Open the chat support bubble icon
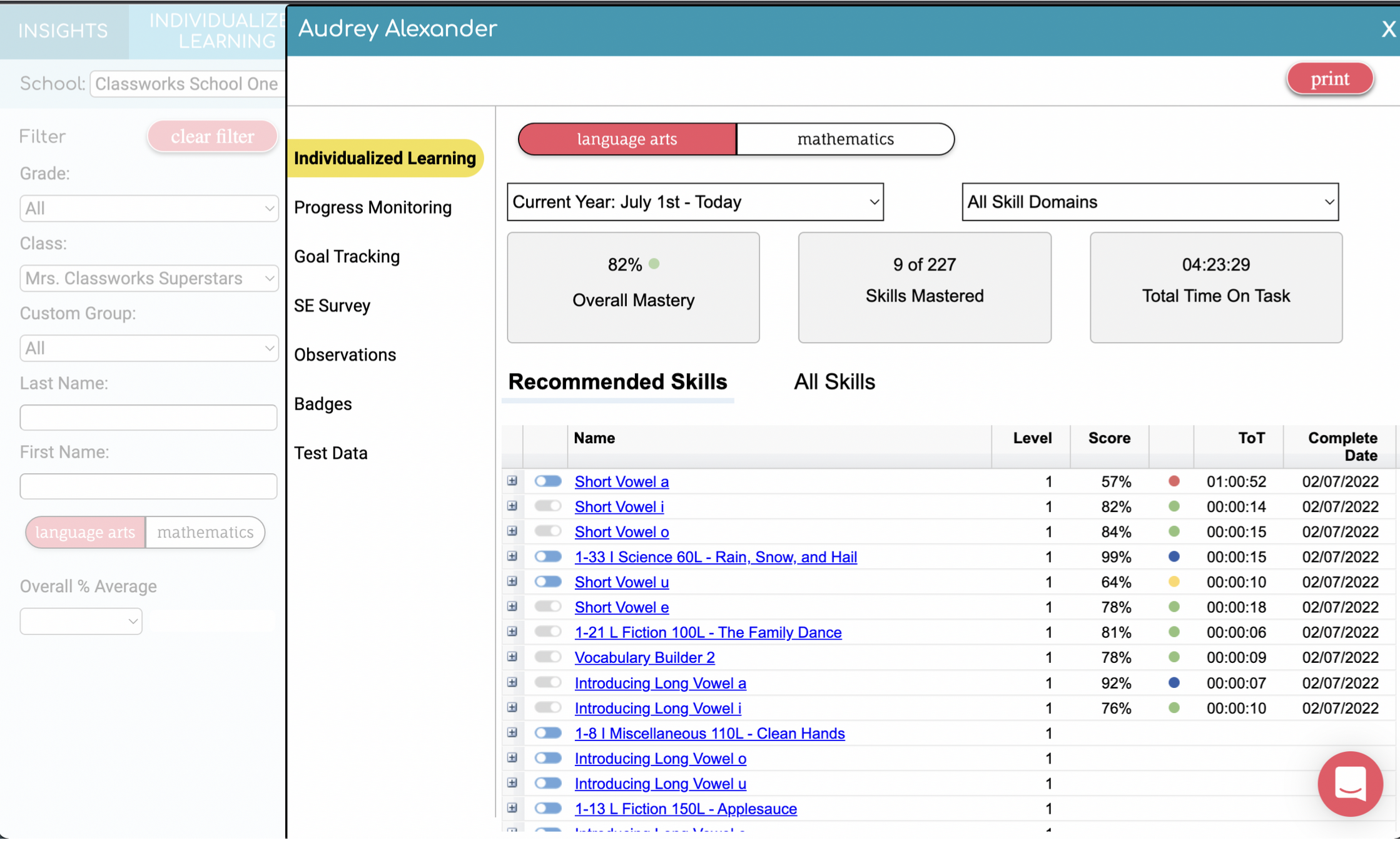 [x=1349, y=783]
